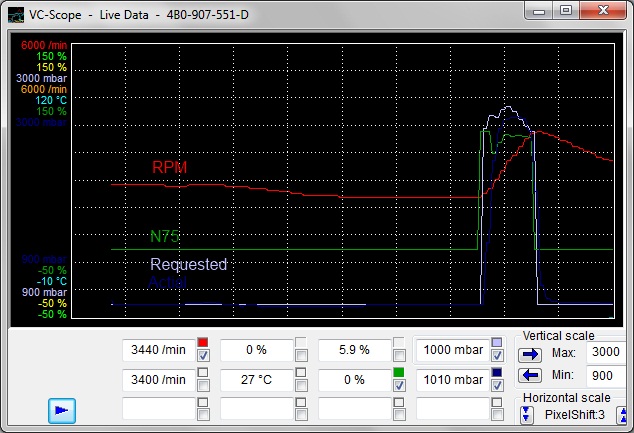Click the green color swatch beside 0 %
The image size is (634, 433).
coord(399,372)
